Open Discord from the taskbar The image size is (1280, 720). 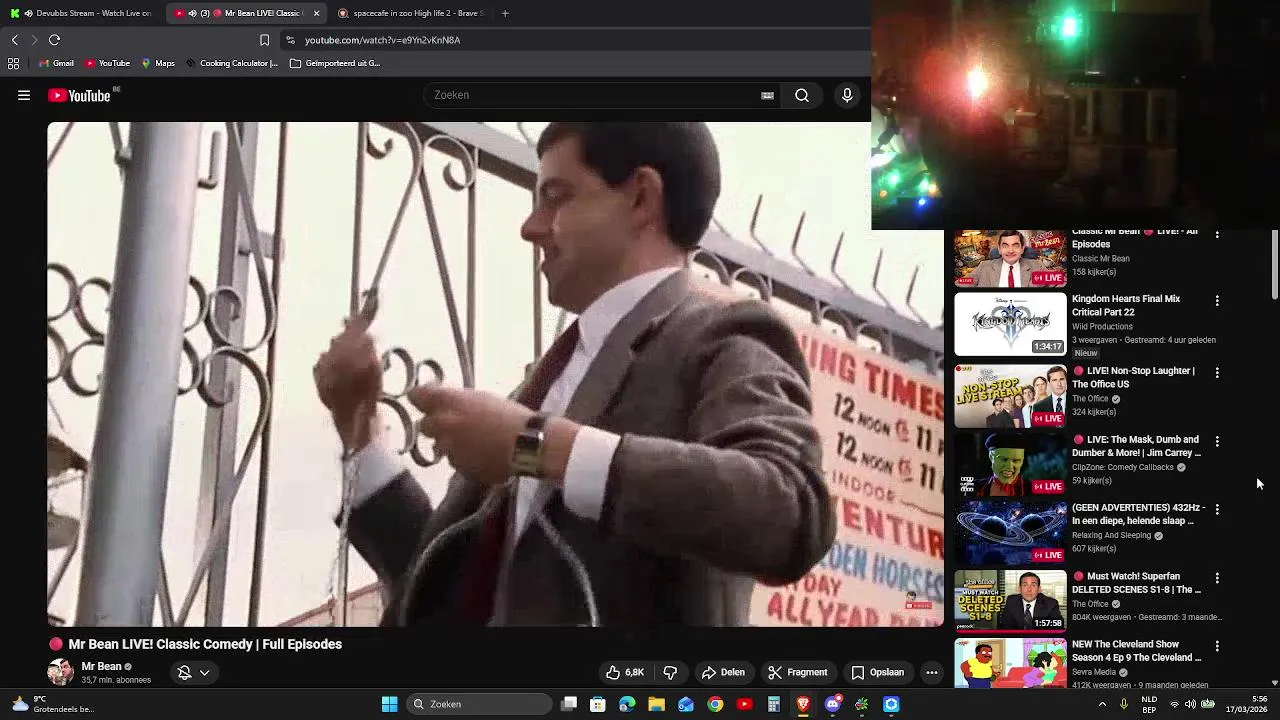click(x=832, y=704)
